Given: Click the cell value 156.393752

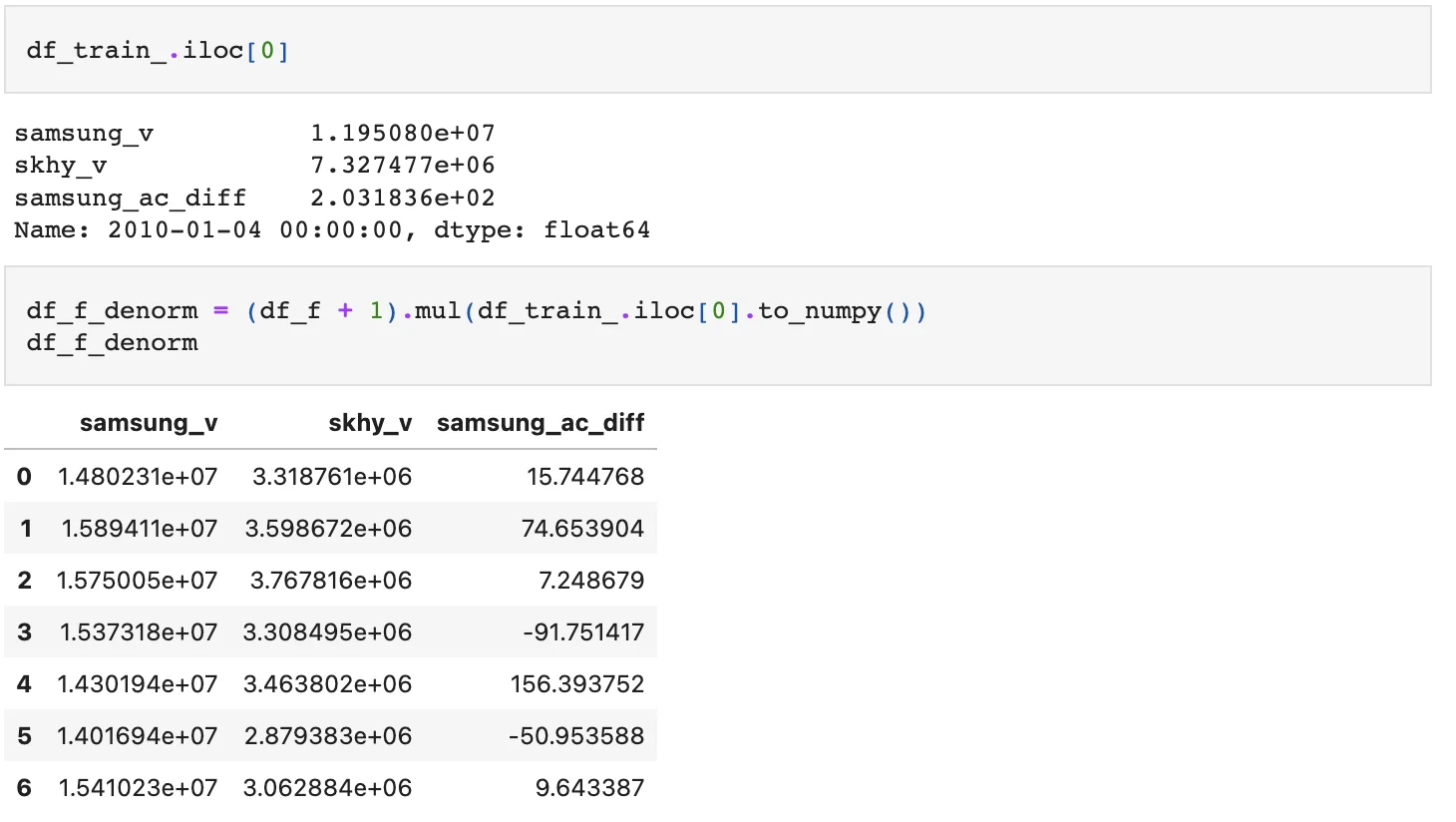Looking at the screenshot, I should [577, 684].
